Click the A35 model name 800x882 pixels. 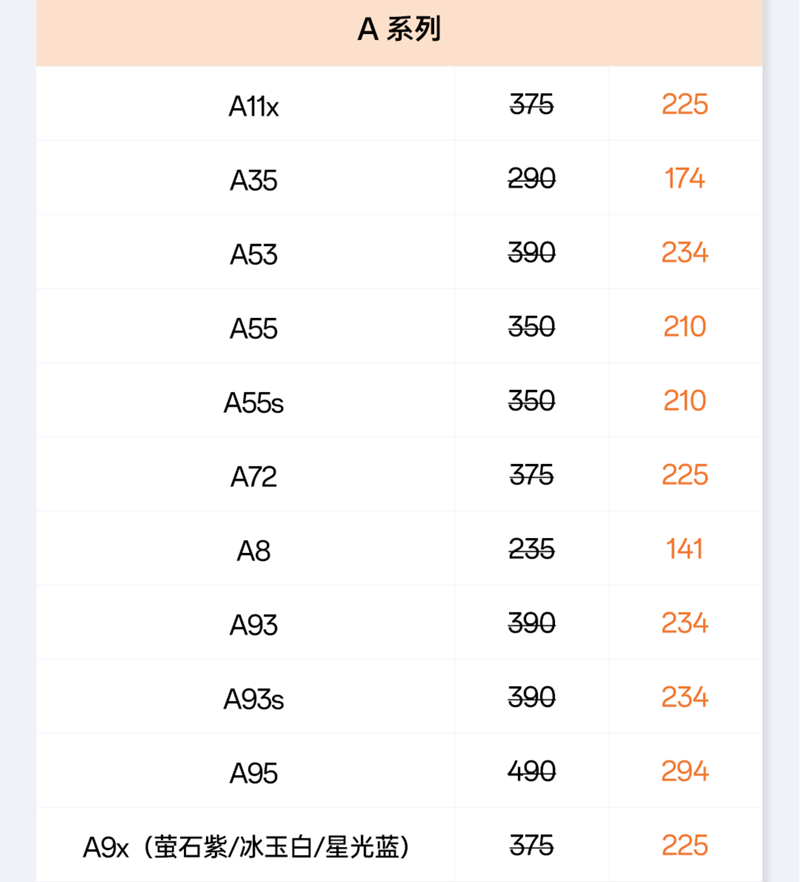[253, 180]
